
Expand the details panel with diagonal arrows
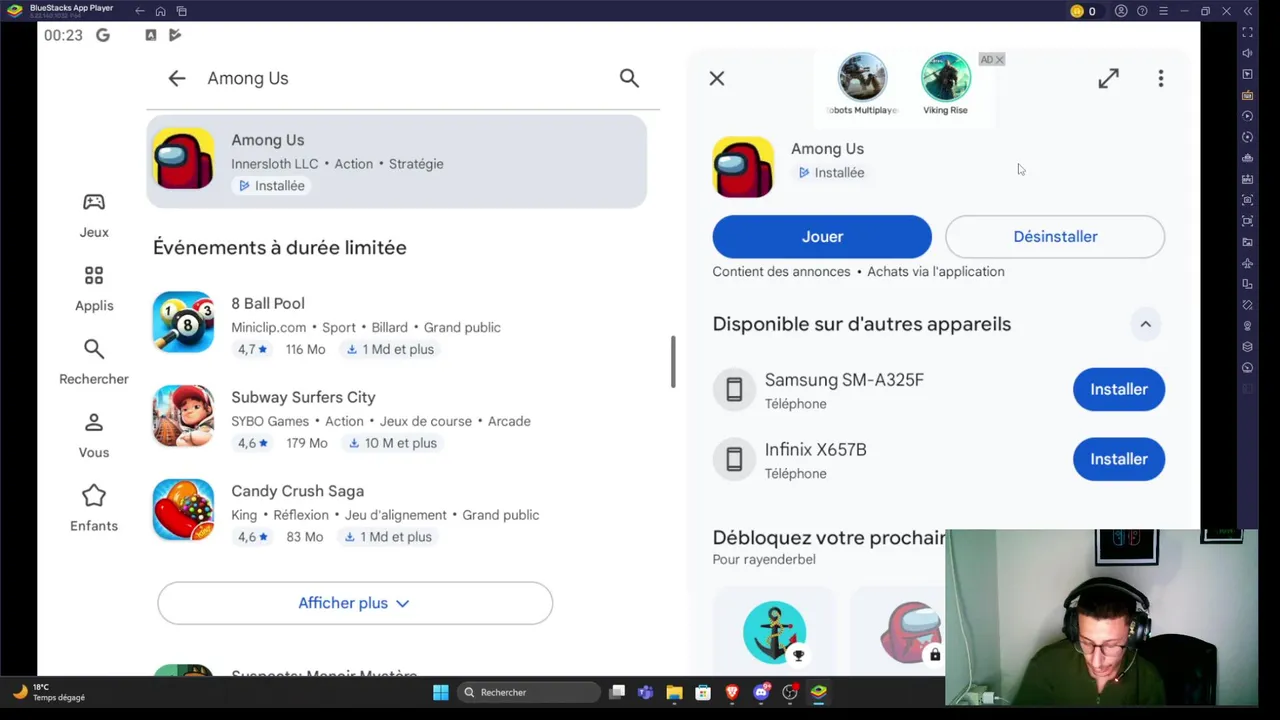pos(1108,78)
